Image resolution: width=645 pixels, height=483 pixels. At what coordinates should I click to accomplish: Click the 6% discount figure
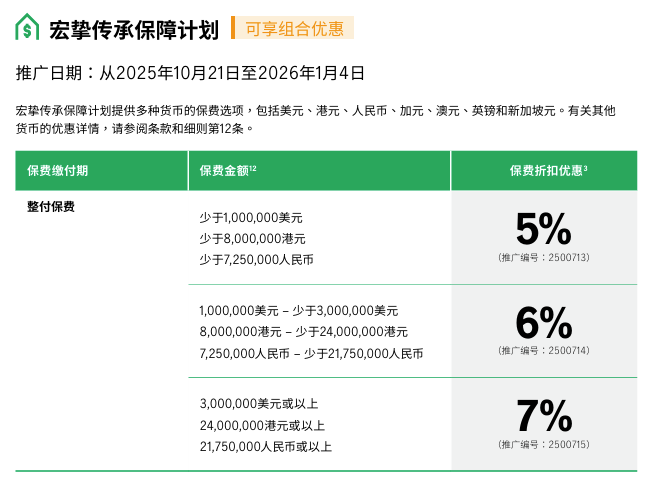click(543, 323)
